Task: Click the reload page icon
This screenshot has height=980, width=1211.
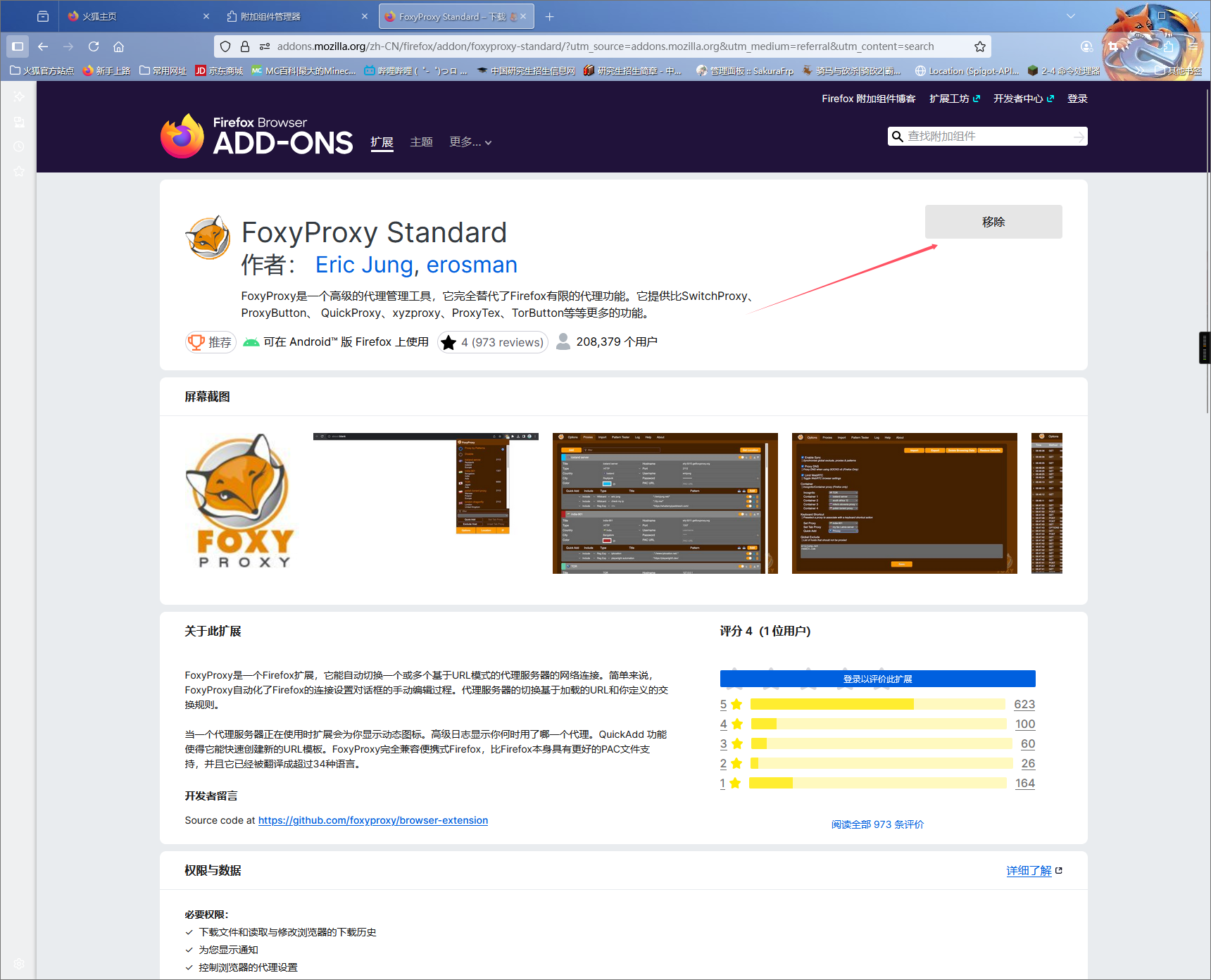Action: (94, 46)
